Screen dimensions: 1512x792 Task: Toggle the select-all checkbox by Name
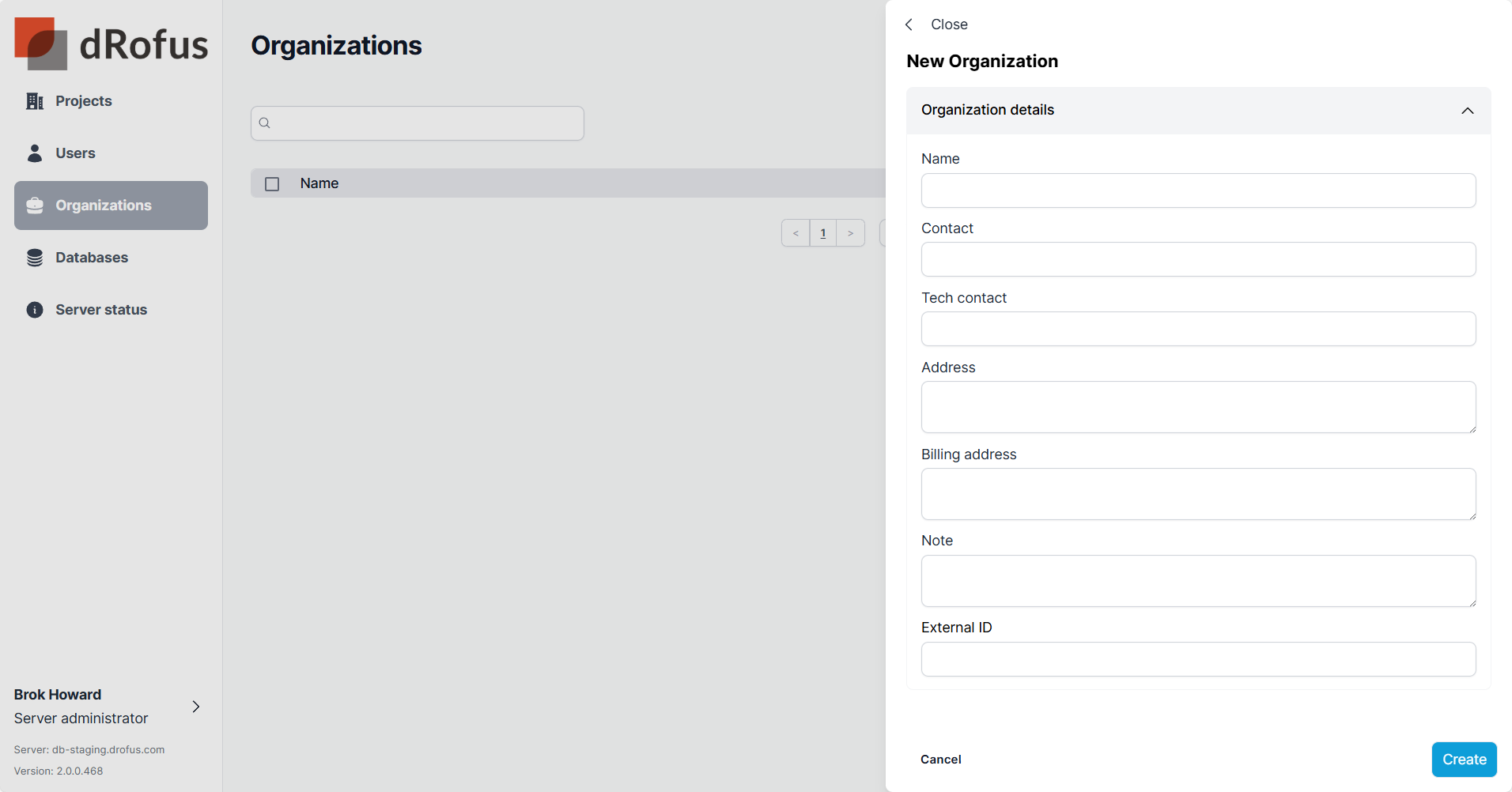[x=272, y=184]
